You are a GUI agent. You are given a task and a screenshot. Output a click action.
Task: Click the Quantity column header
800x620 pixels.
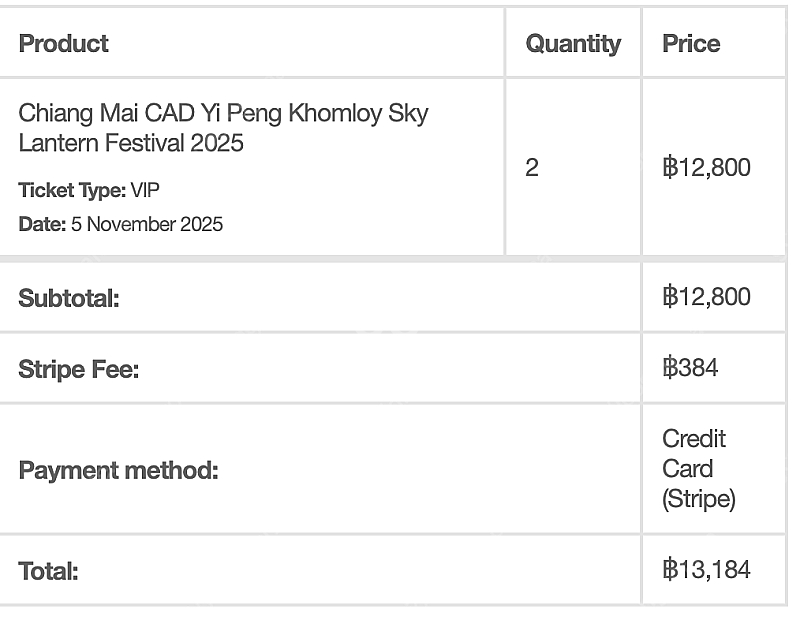point(573,44)
